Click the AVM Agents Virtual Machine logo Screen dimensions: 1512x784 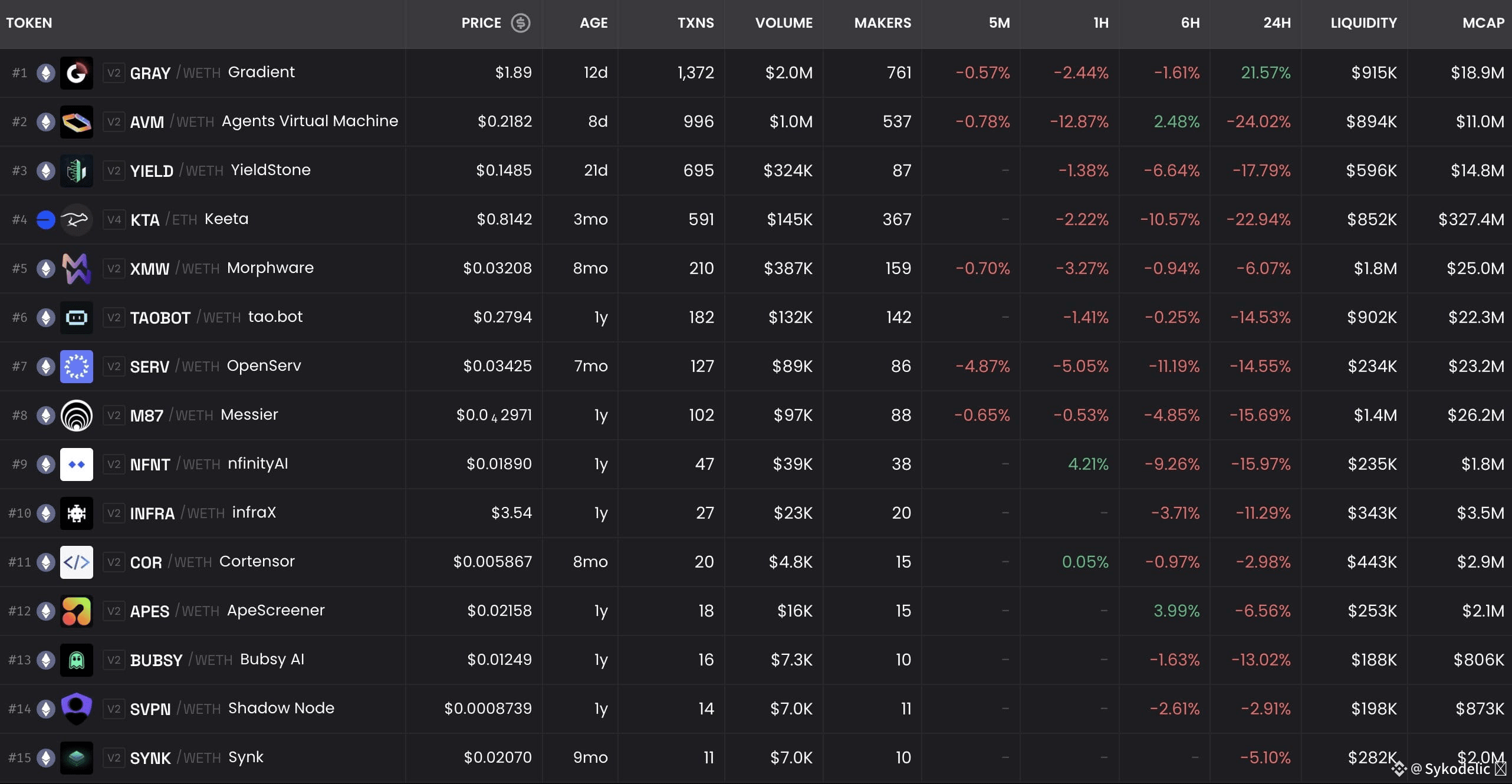click(77, 122)
